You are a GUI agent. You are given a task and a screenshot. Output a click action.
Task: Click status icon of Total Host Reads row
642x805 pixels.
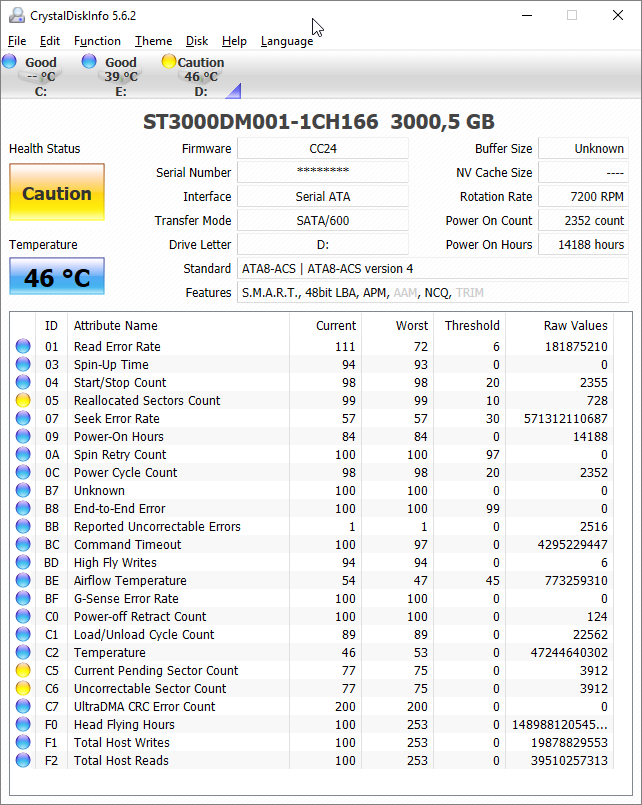tap(23, 760)
